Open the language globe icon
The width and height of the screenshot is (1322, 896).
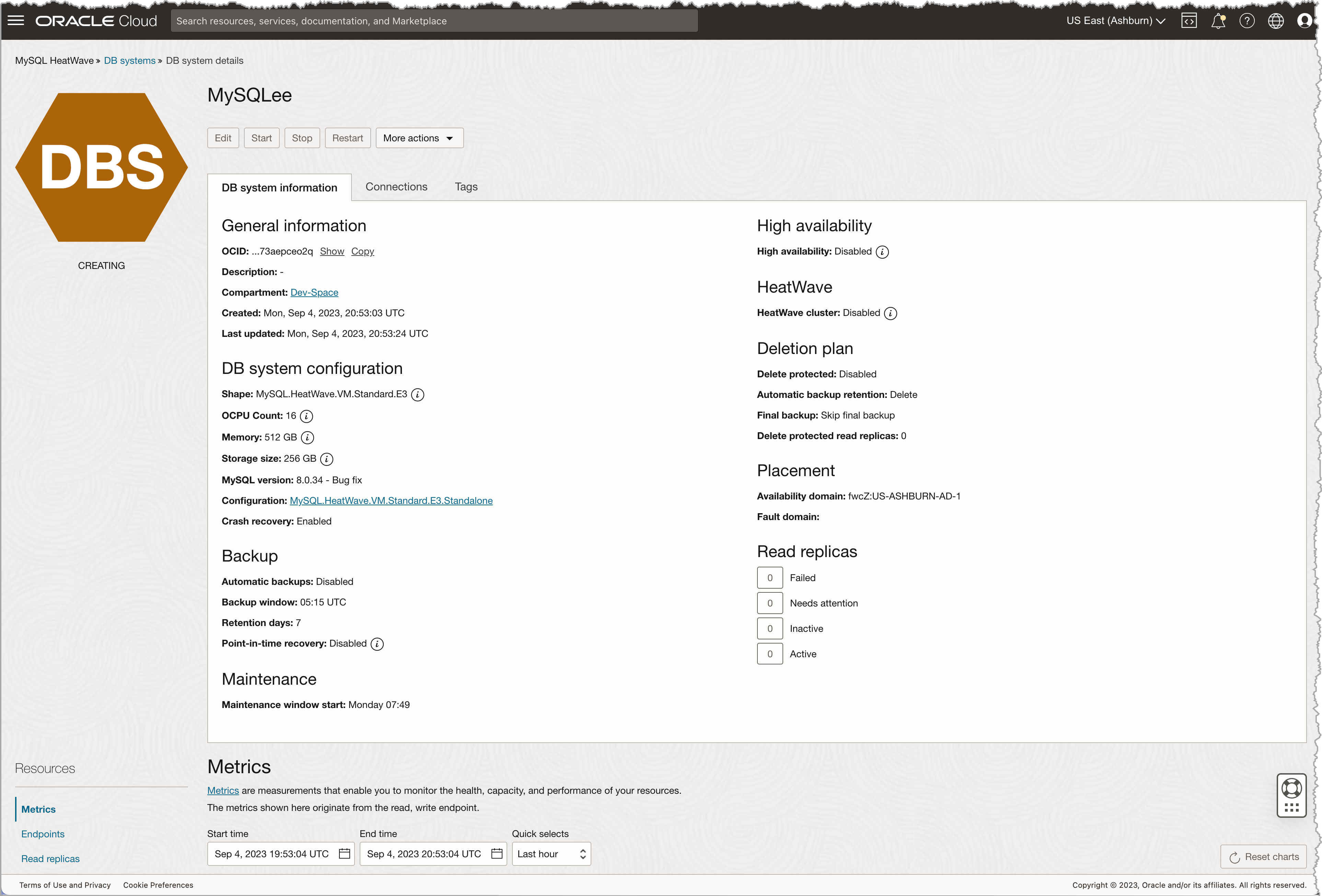(1276, 21)
